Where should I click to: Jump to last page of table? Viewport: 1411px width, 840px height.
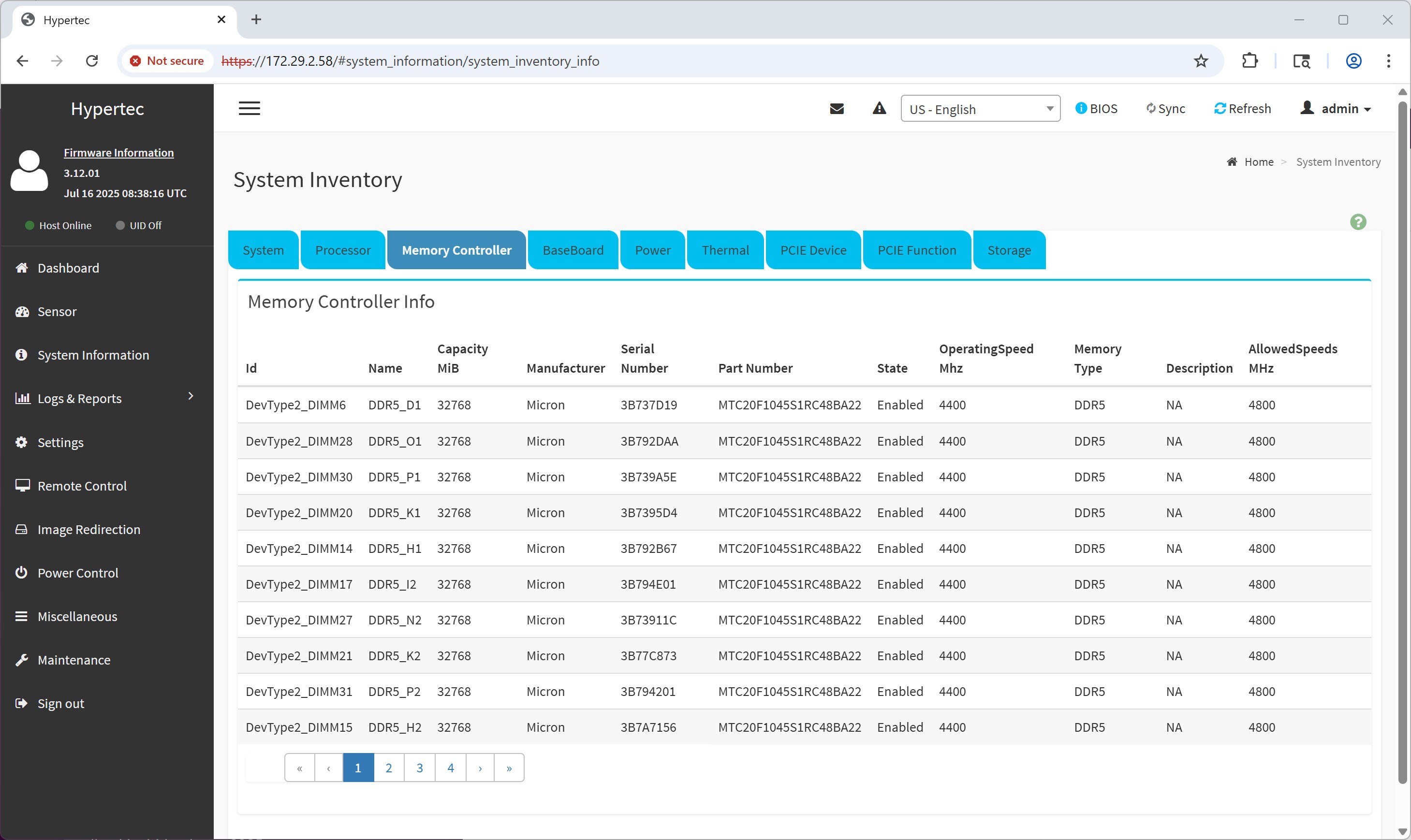tap(509, 768)
